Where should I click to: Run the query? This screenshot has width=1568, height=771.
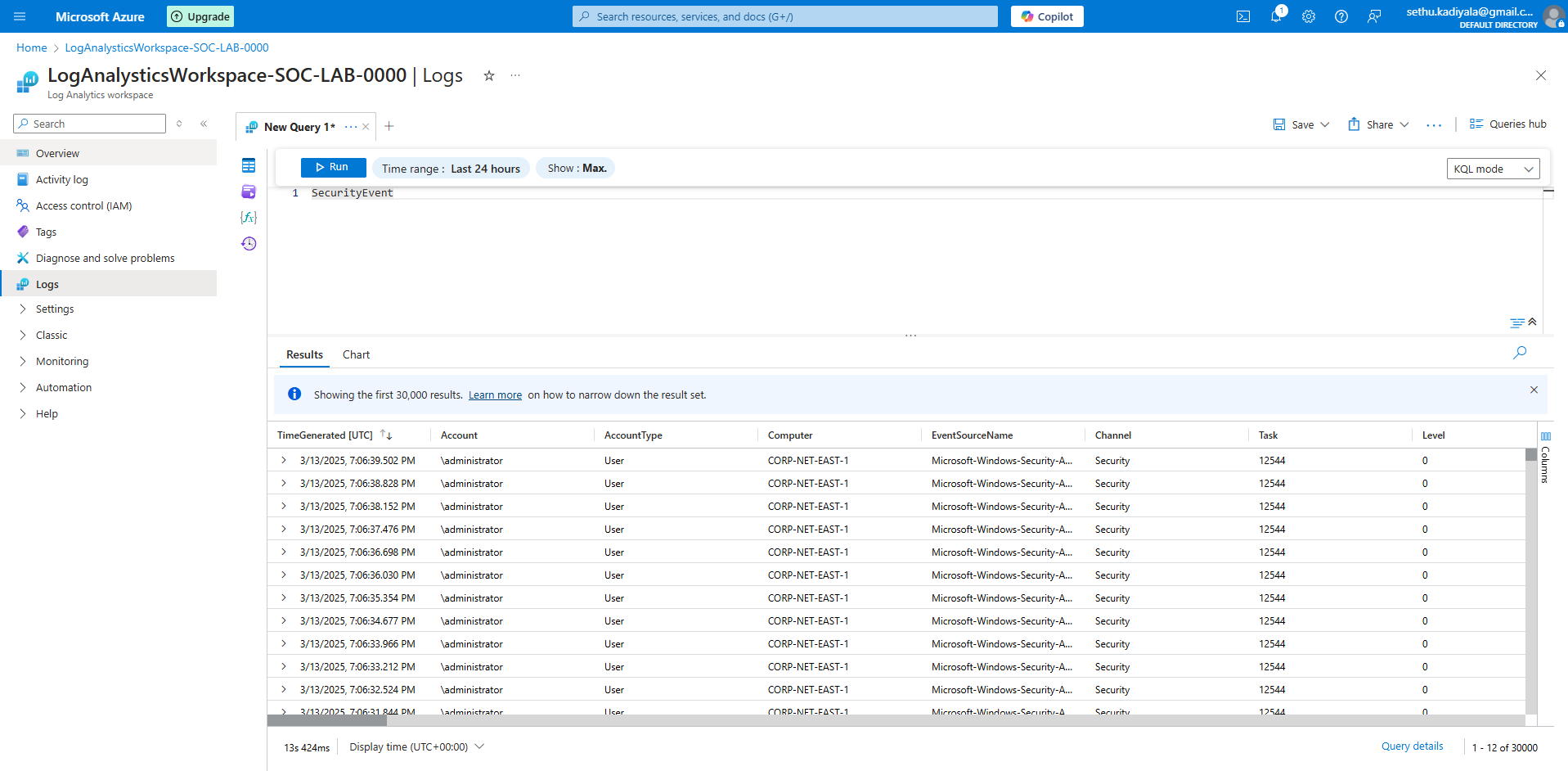tap(333, 167)
